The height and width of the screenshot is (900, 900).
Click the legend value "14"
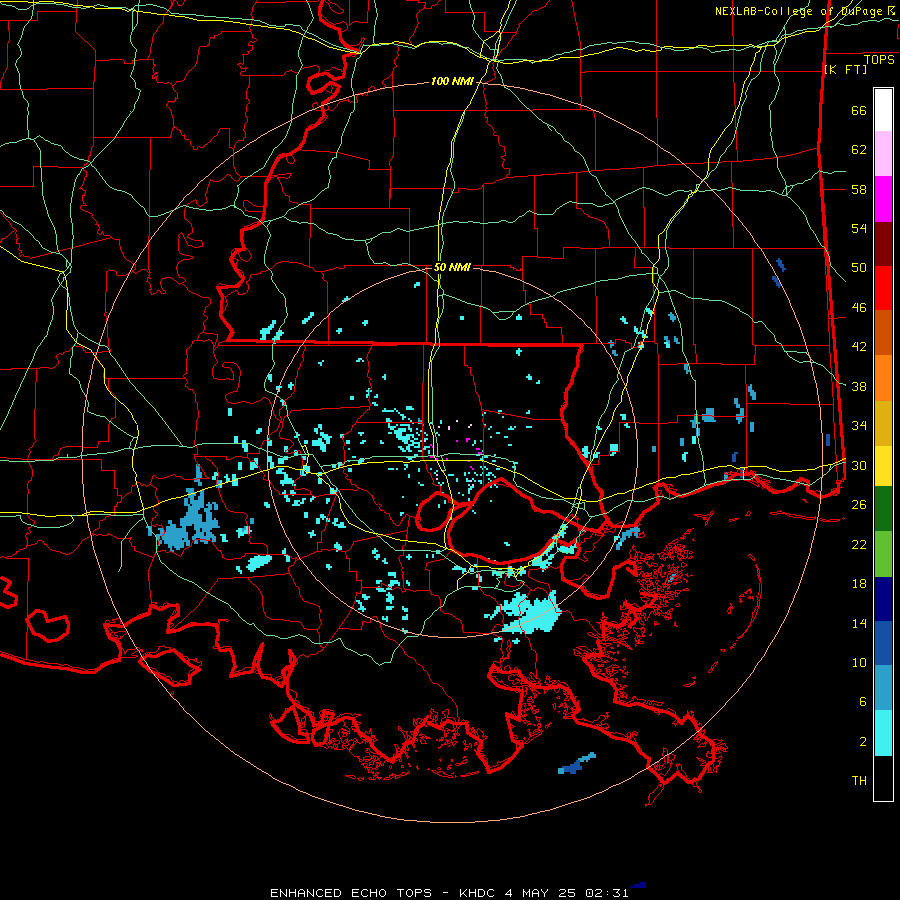point(859,623)
